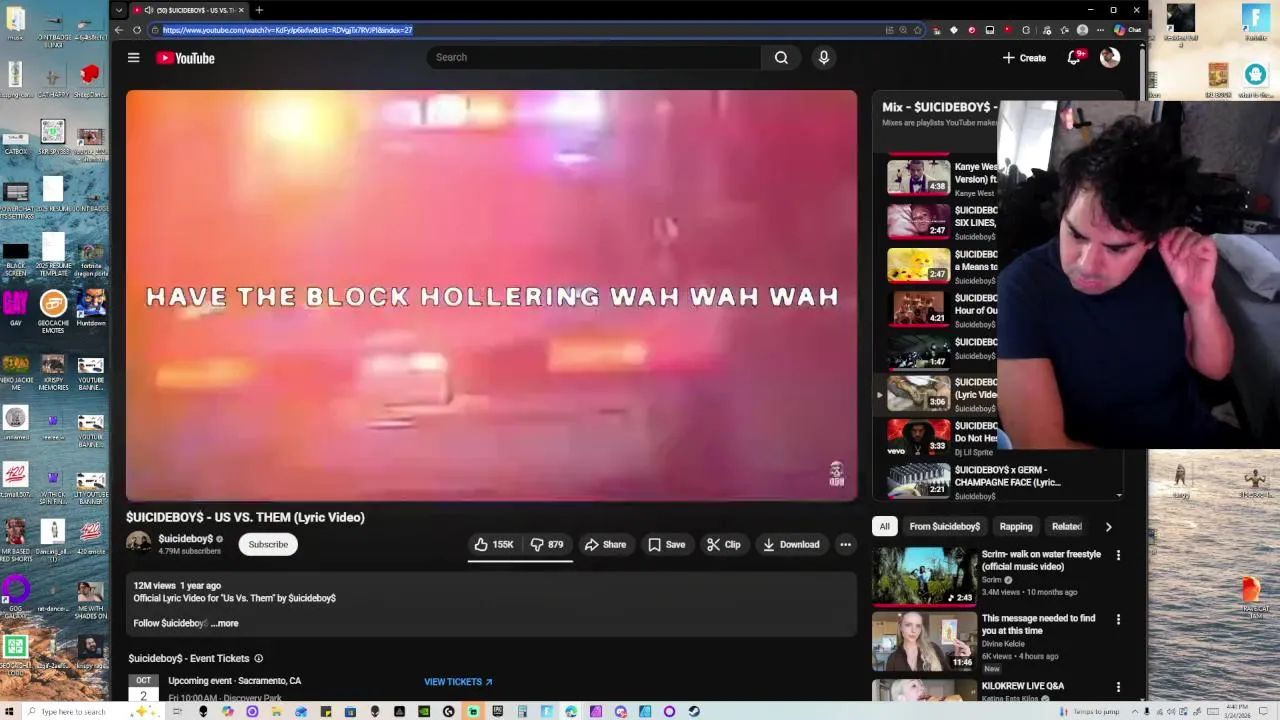This screenshot has width=1280, height=720.
Task: Expand description with ...more
Action: point(225,623)
